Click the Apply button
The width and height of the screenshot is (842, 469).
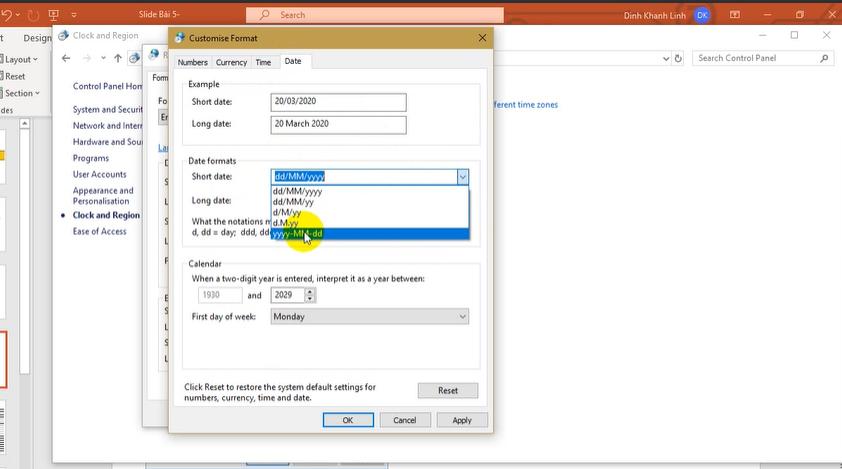[x=461, y=420]
